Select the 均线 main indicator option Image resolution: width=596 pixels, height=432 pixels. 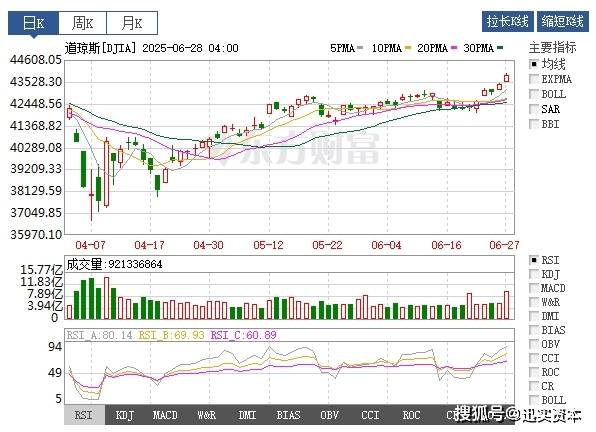(x=534, y=64)
